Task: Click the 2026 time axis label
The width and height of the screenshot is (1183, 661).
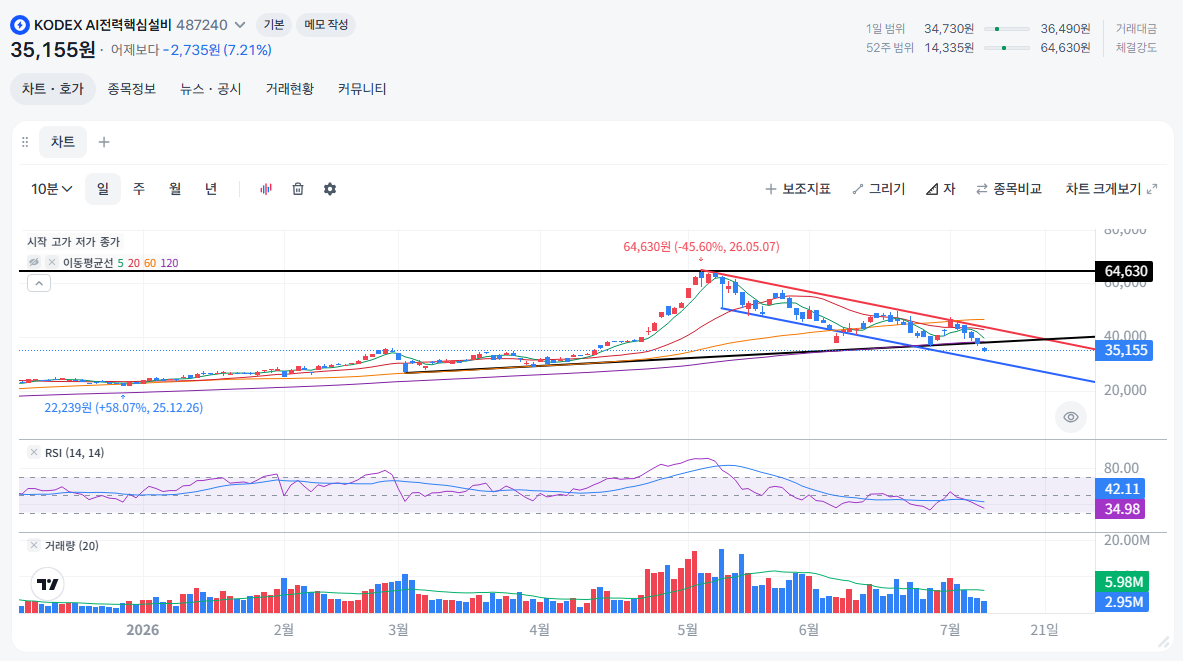Action: (x=143, y=630)
